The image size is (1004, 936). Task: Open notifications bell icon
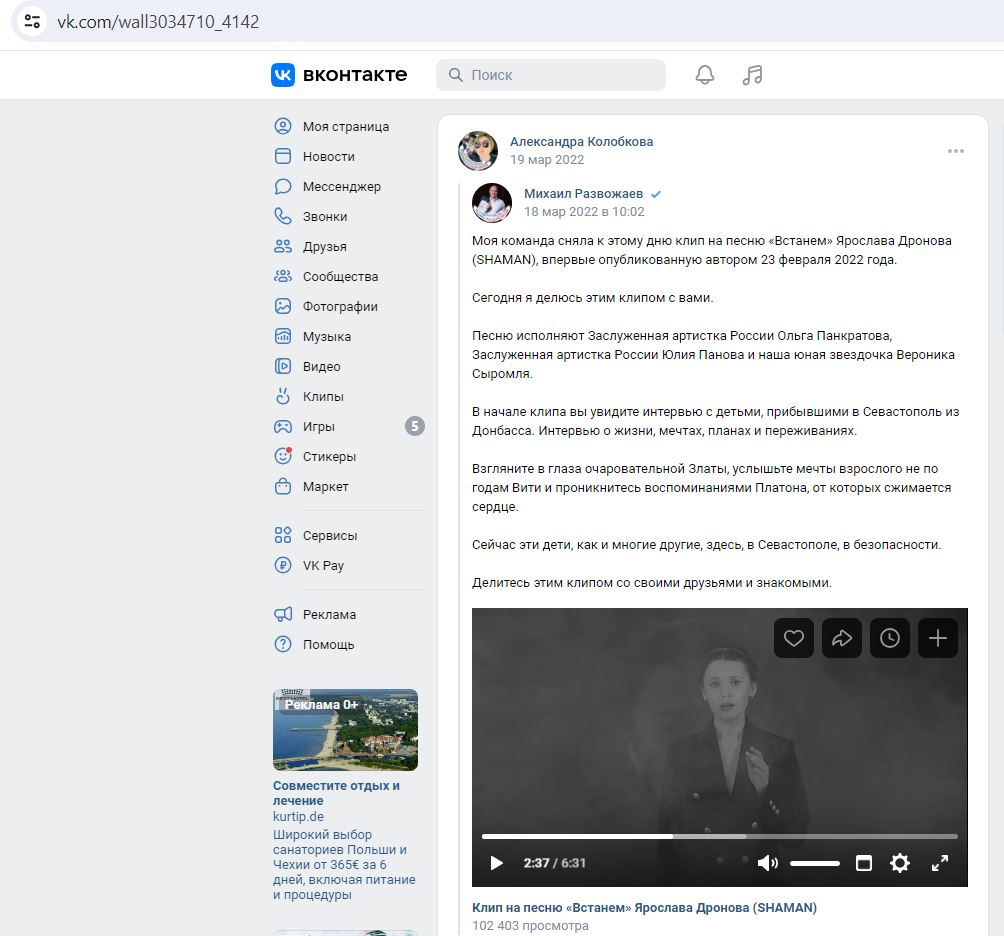tap(705, 75)
